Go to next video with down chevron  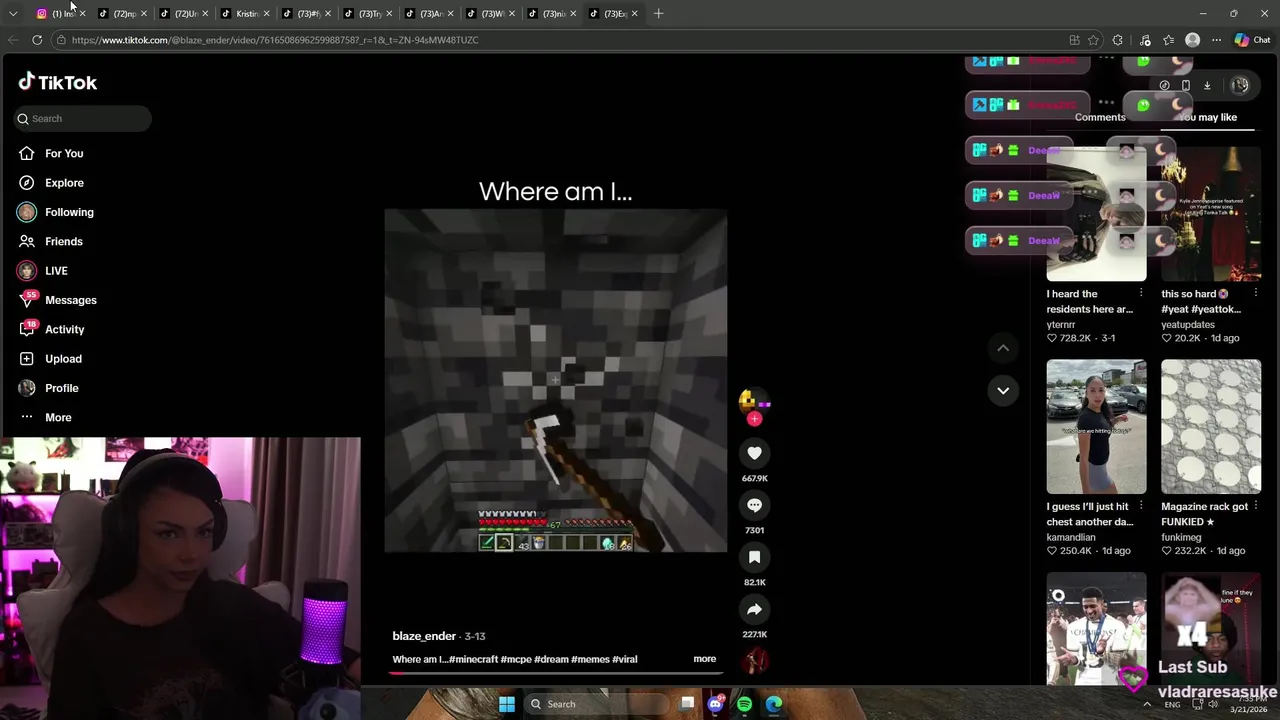(1003, 390)
